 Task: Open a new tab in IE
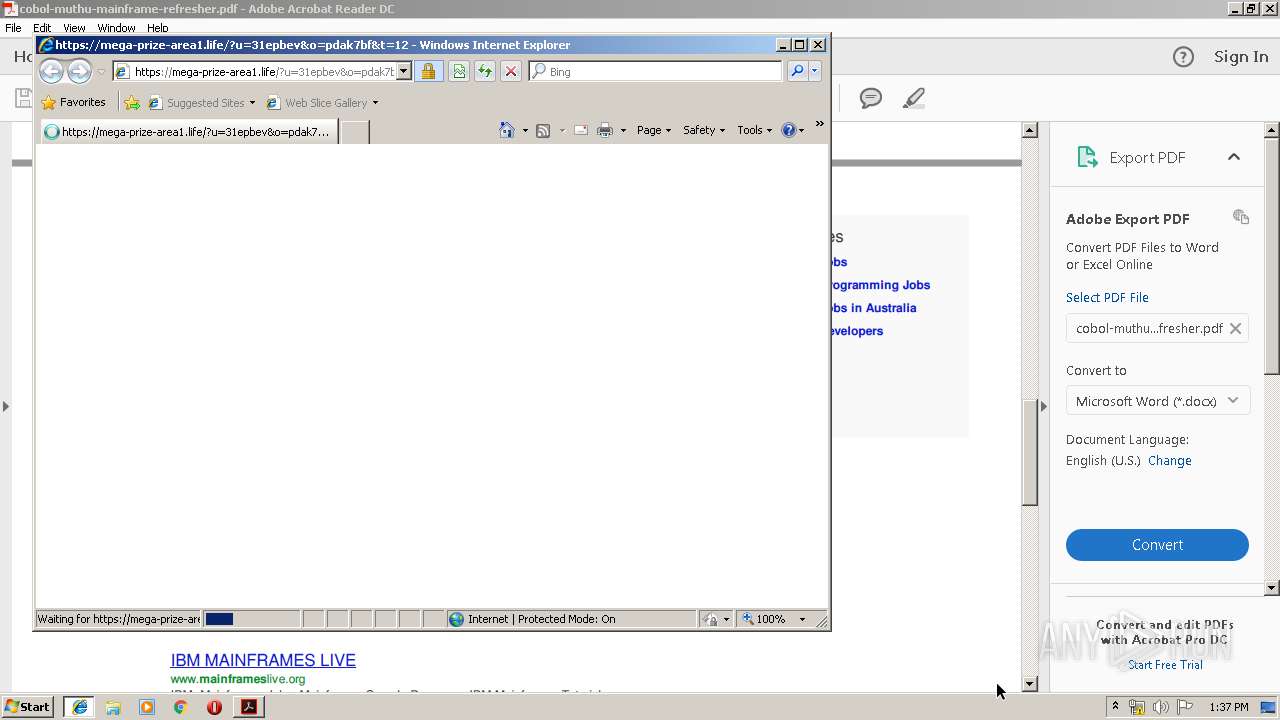coord(355,132)
